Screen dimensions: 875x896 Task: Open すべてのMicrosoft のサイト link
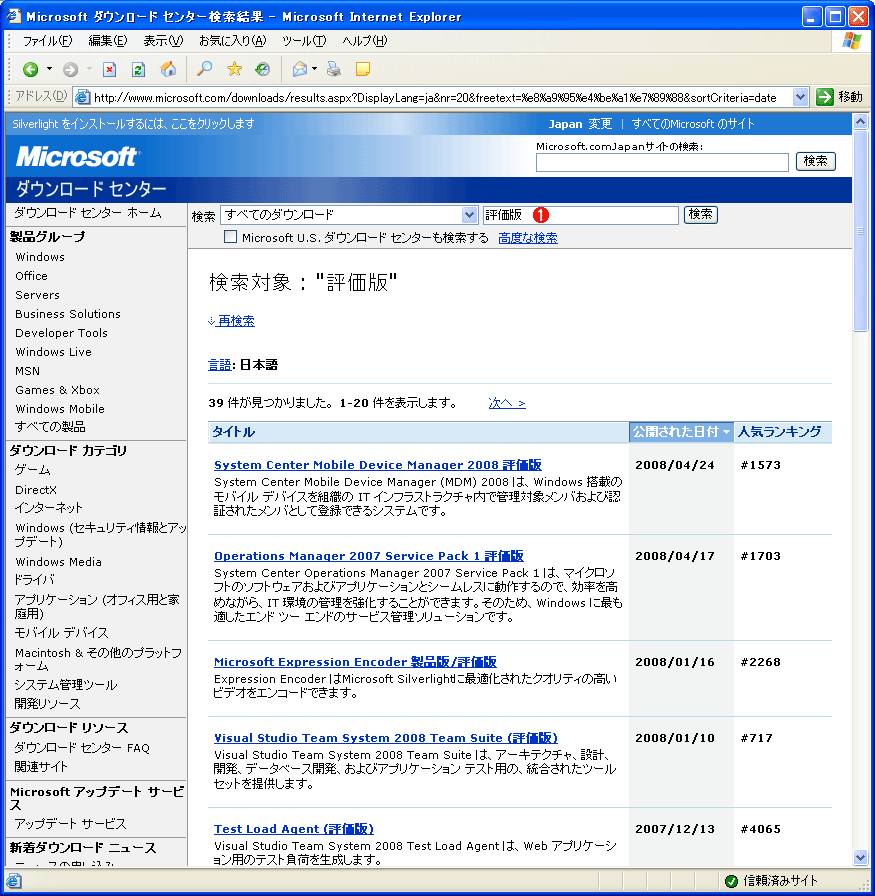click(693, 124)
